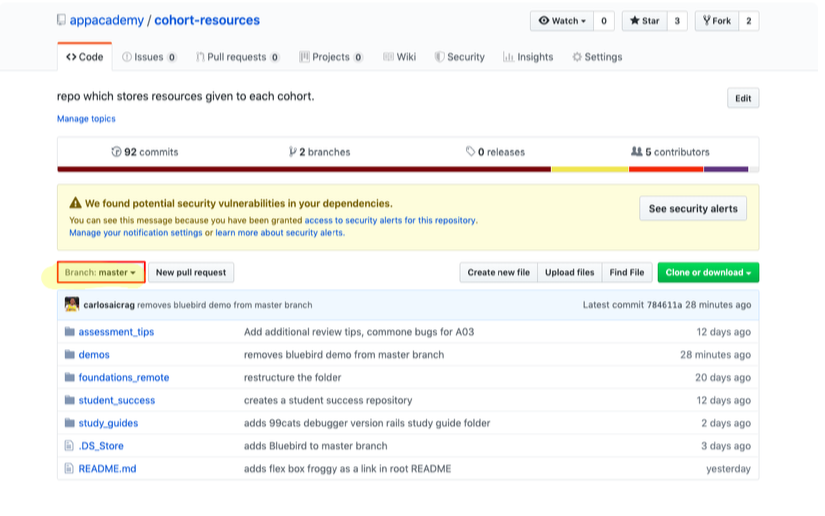Click the forks count 2
Screen dimensions: 825x516
(749, 21)
